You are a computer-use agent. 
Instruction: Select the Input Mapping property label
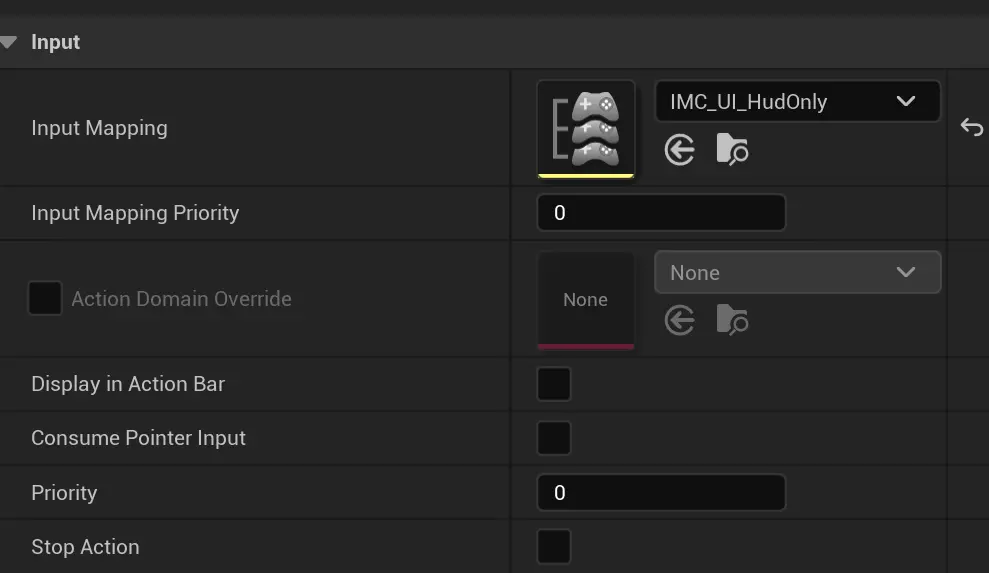pyautogui.click(x=99, y=128)
